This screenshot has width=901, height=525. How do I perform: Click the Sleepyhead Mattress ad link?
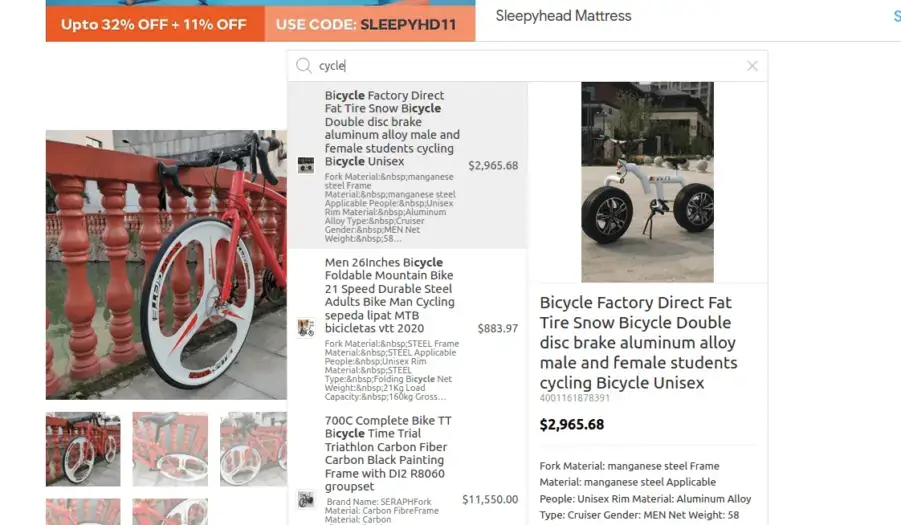tap(563, 16)
